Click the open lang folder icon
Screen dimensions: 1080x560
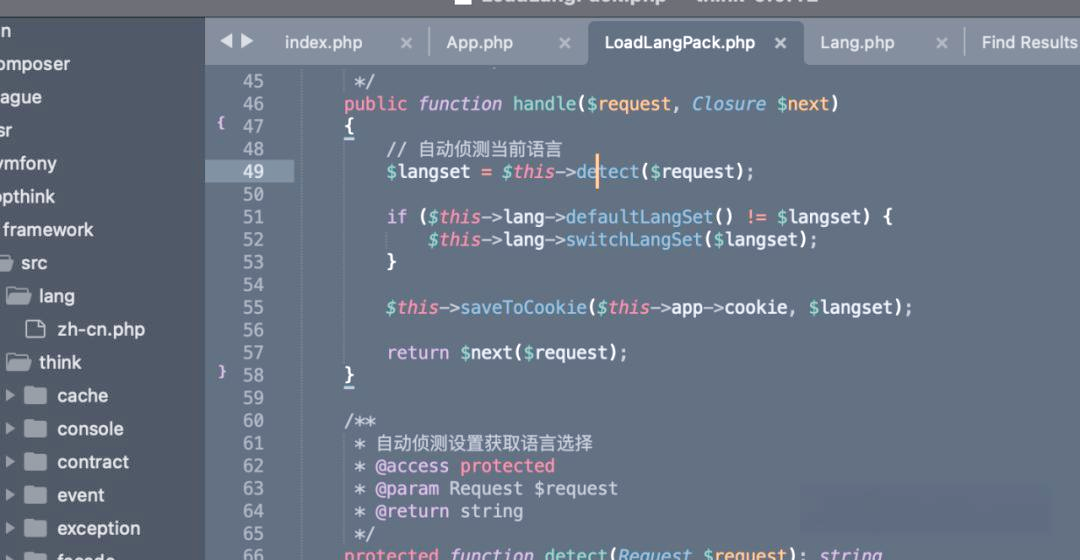tap(19, 296)
